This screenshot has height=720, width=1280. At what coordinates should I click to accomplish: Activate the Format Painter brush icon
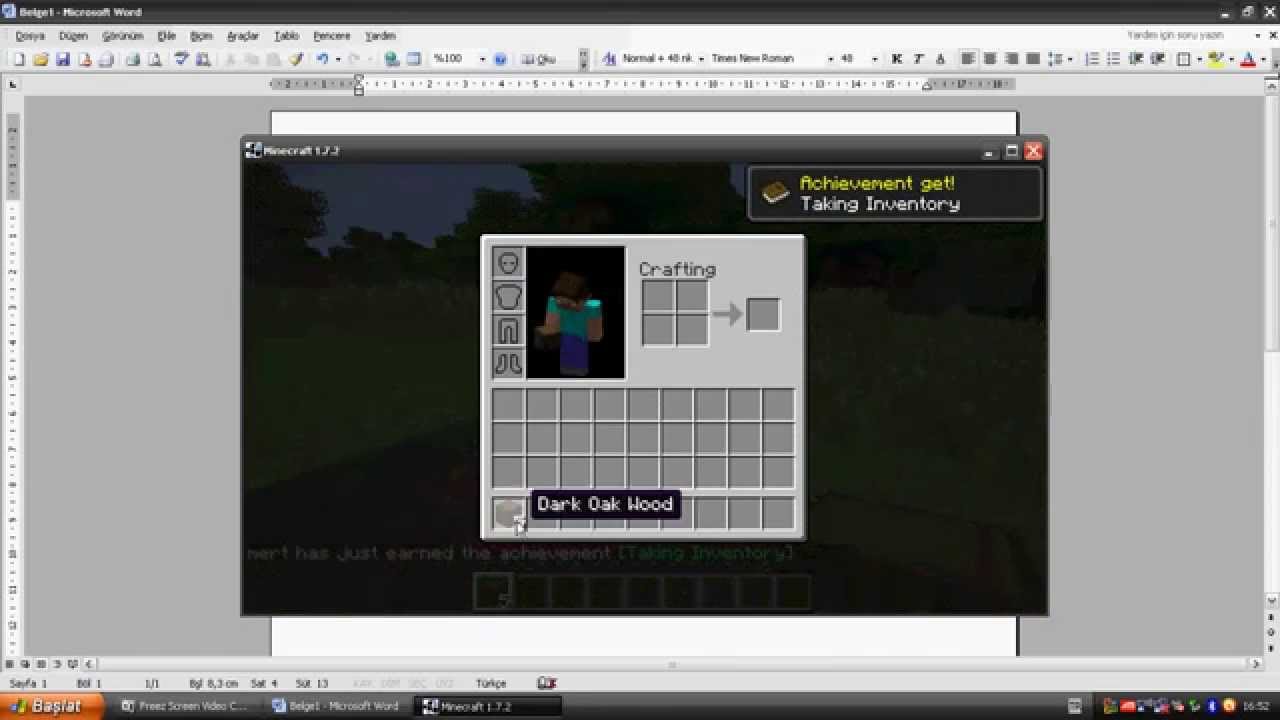pyautogui.click(x=296, y=59)
